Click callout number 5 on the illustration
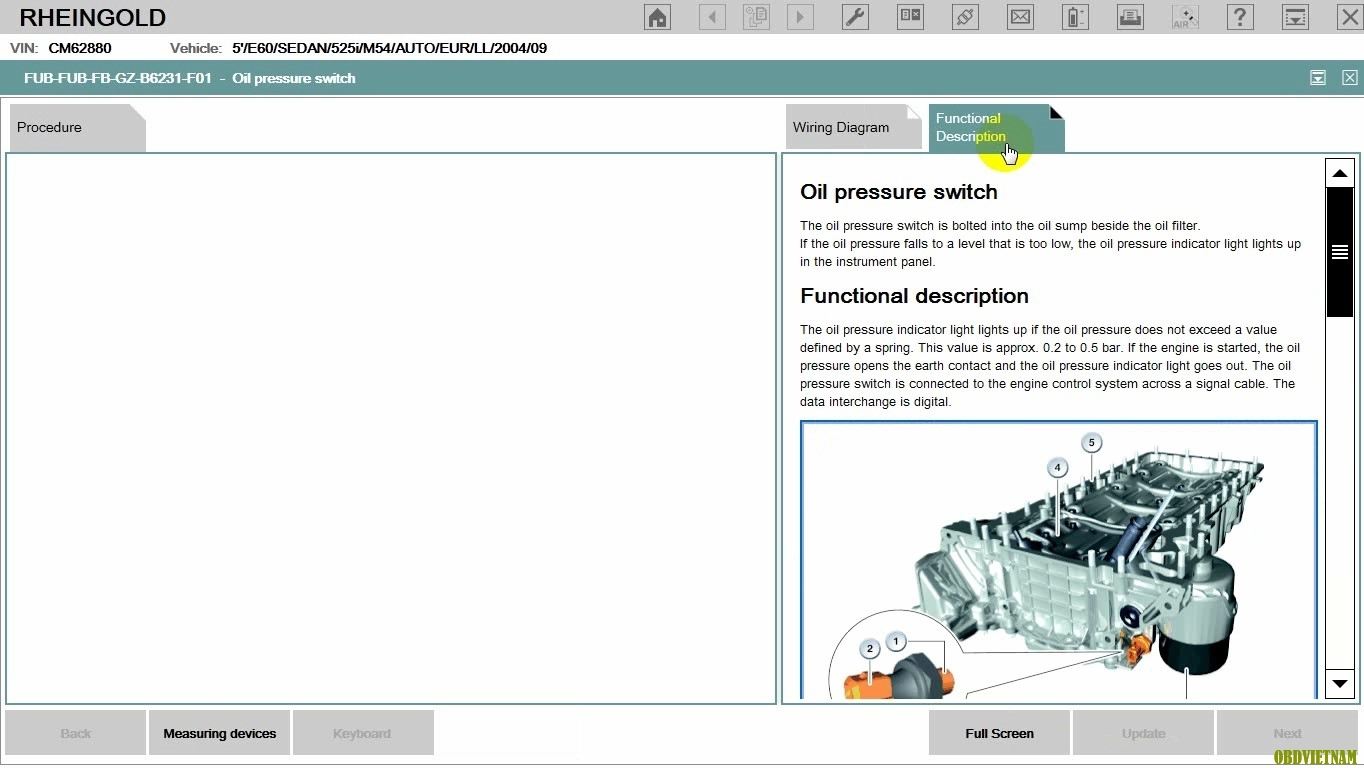1364x768 pixels. [x=1091, y=443]
